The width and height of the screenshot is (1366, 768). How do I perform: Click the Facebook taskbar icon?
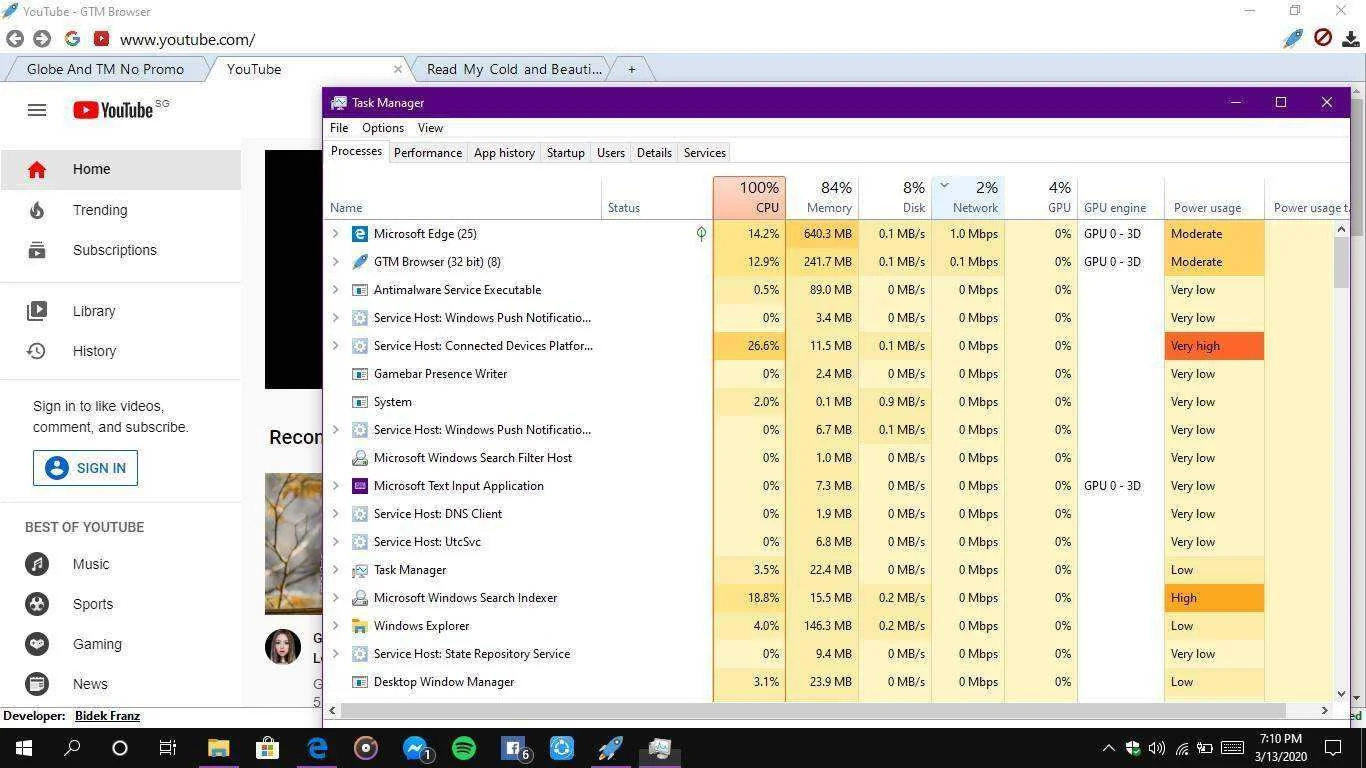point(513,748)
